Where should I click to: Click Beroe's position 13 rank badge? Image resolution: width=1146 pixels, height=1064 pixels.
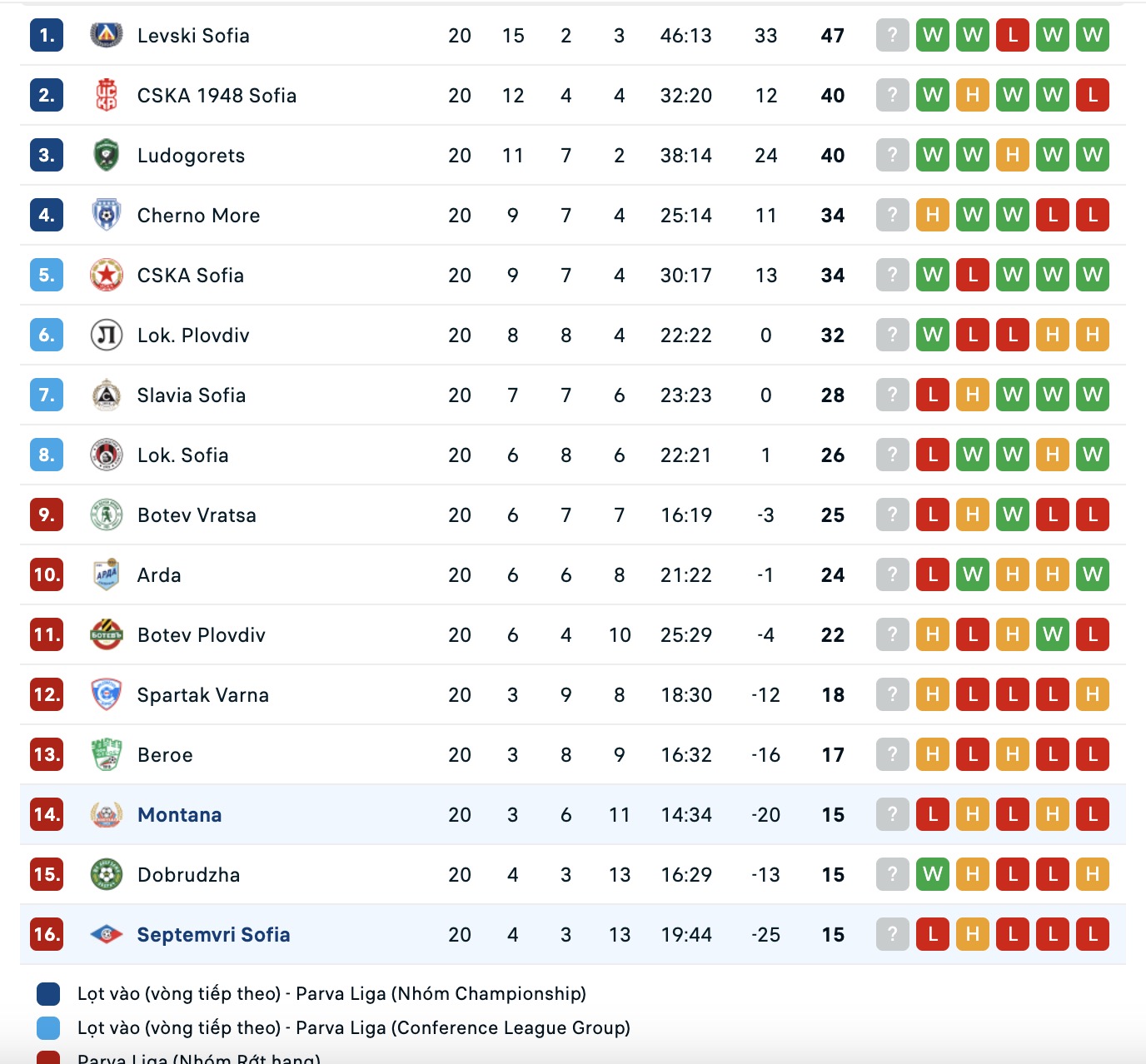47,754
